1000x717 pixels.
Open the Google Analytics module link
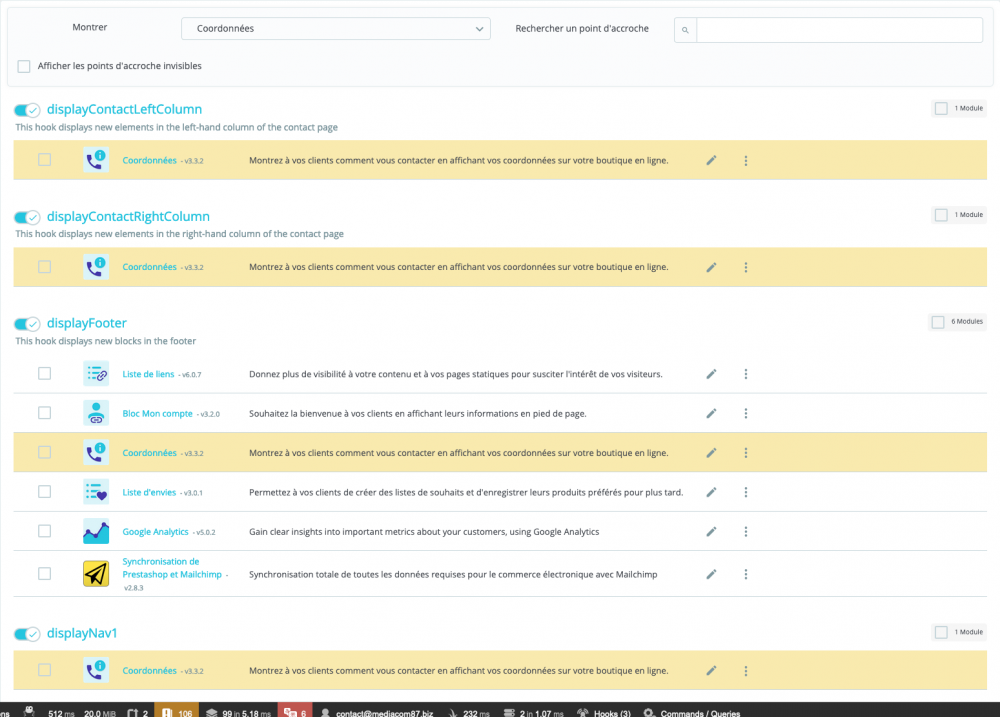[156, 531]
